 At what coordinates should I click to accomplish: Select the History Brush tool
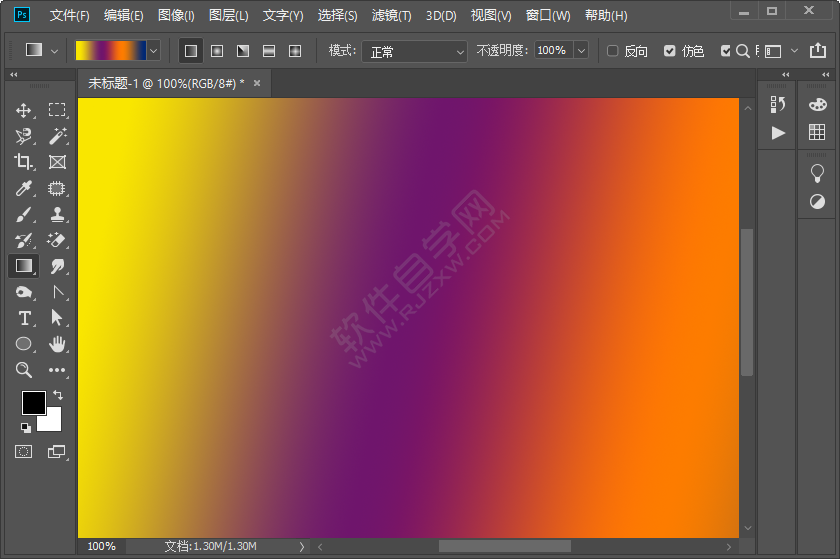pos(24,240)
